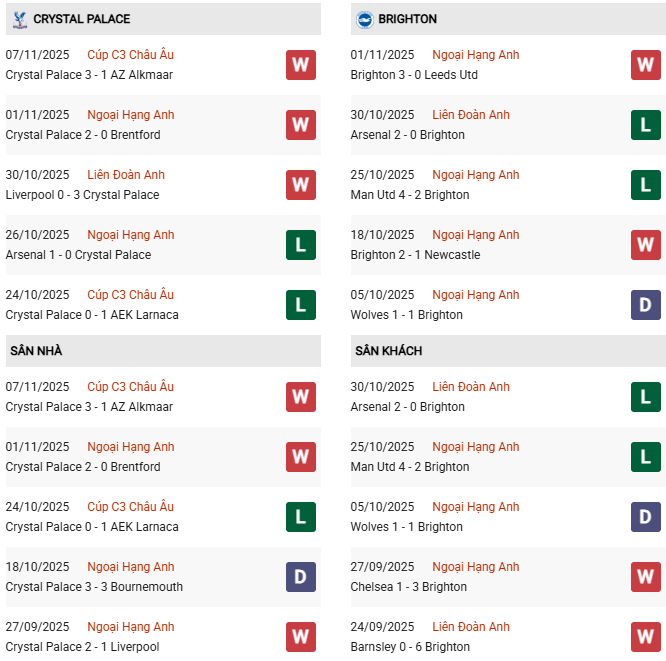666x661 pixels.
Task: Select W badge for Brighton 2-1 Newcastle
Action: coord(646,245)
